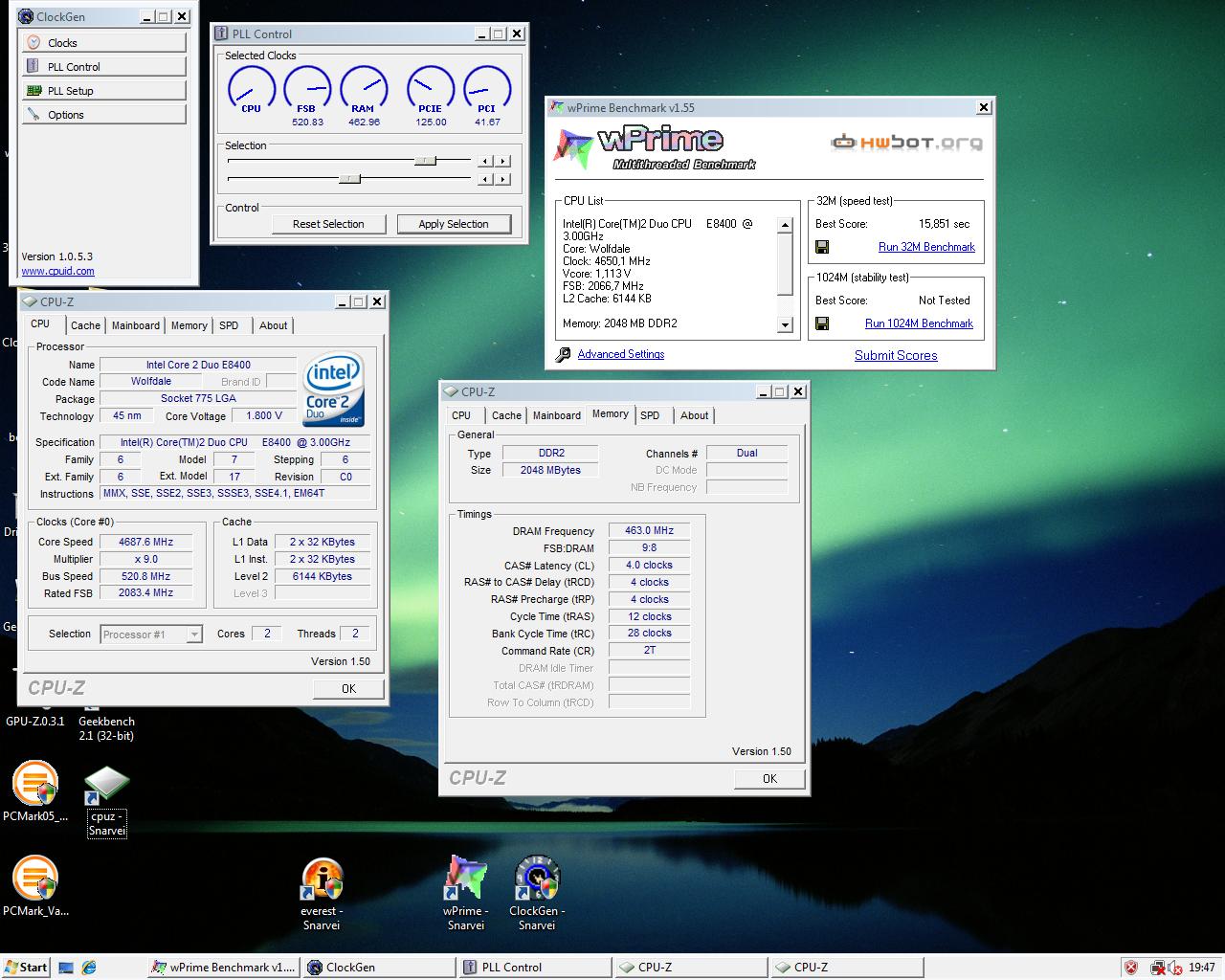
Task: Click the CPU clock gauge
Action: [252, 88]
